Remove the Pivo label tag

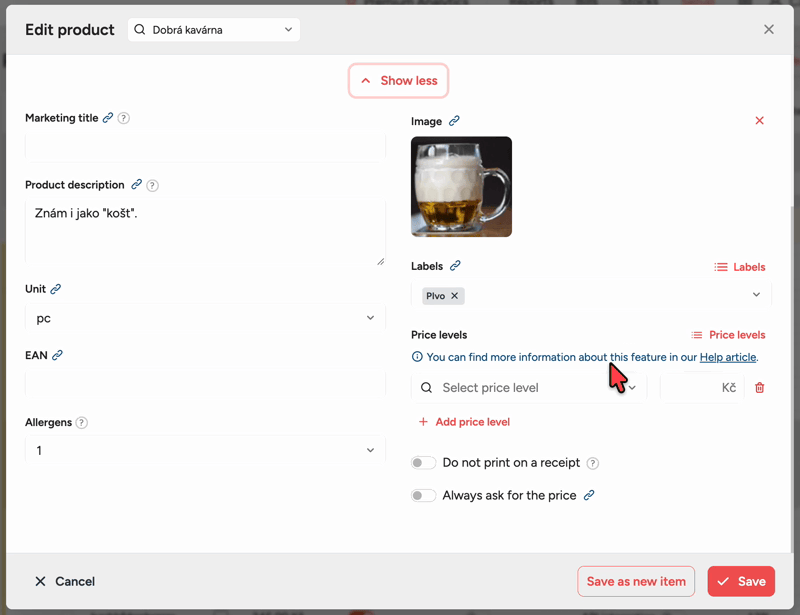(x=454, y=296)
